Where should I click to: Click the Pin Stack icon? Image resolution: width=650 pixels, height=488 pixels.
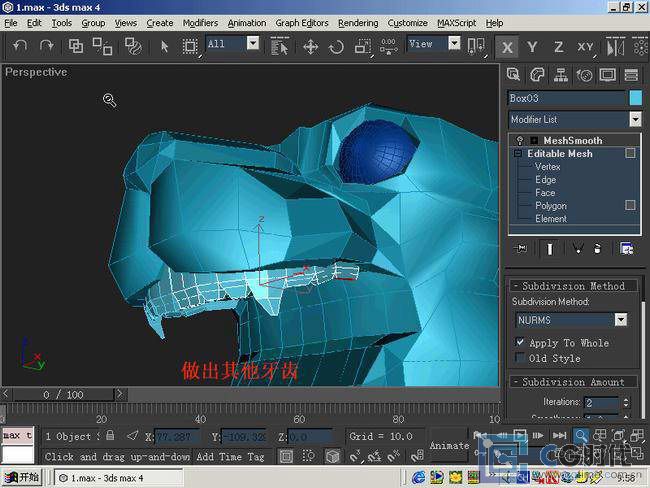pos(521,248)
